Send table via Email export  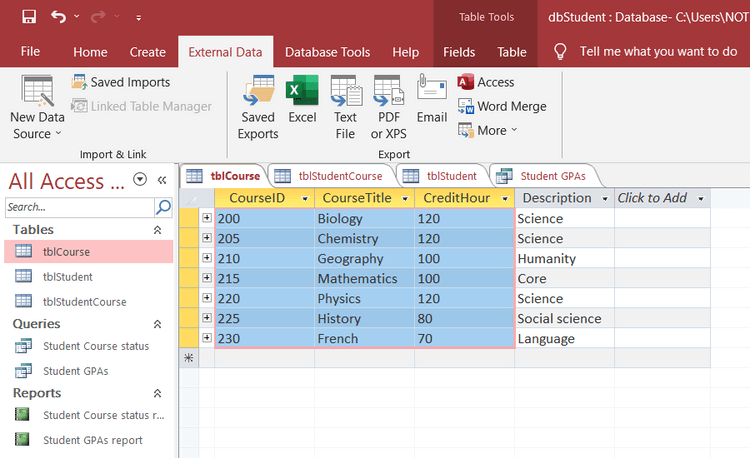point(431,99)
